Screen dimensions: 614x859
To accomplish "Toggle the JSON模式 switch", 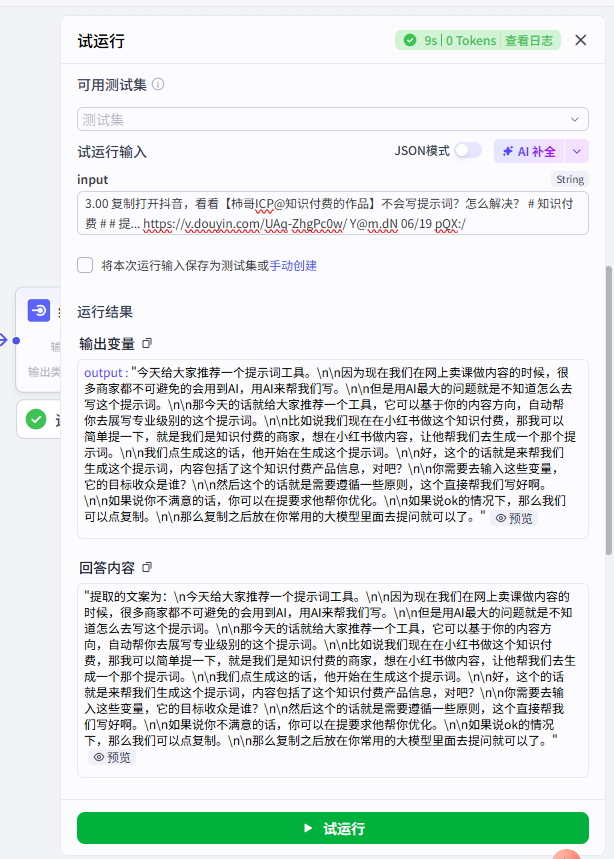I will coord(467,151).
